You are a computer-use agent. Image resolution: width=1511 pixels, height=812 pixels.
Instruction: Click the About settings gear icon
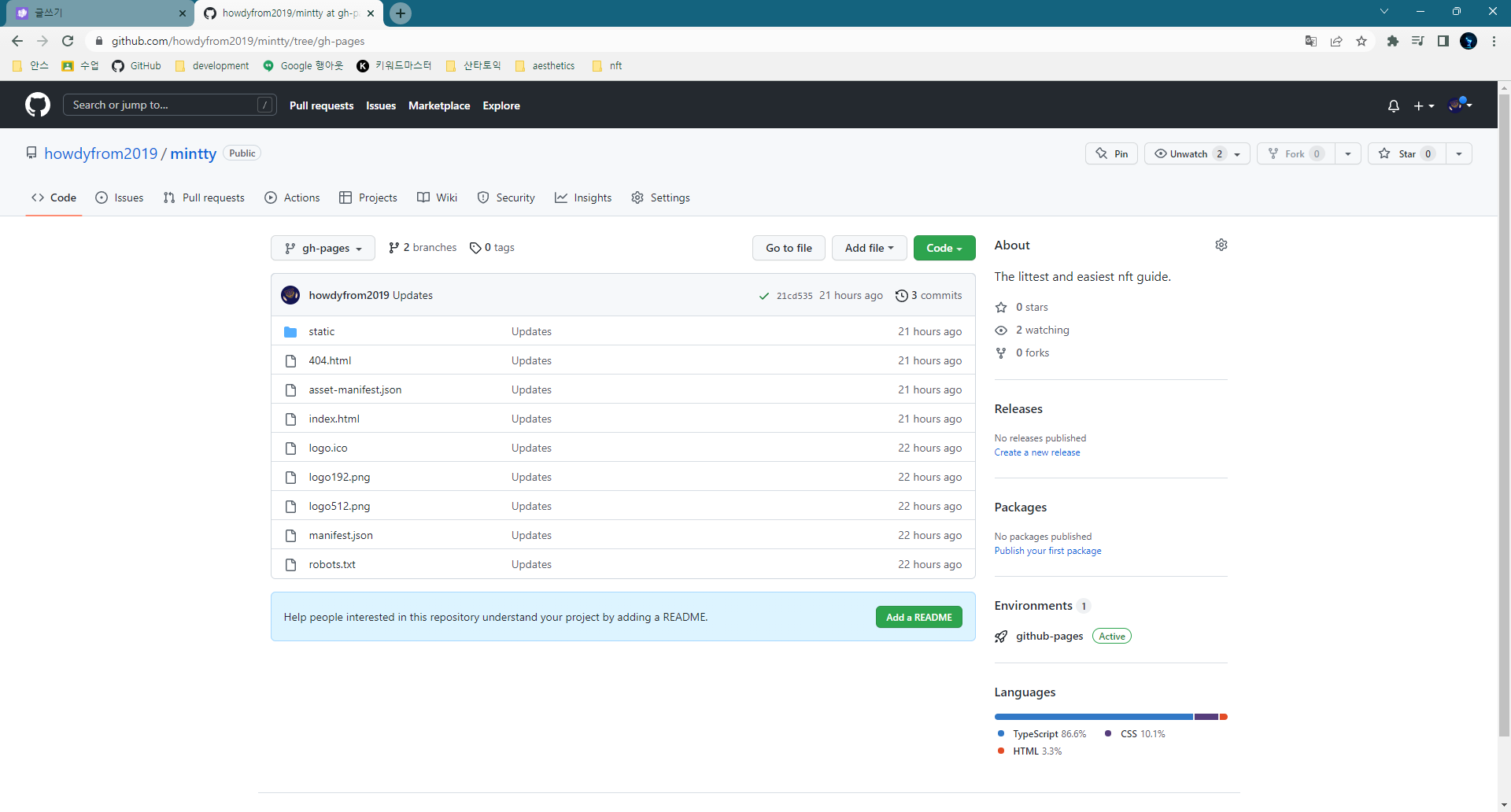tap(1221, 245)
